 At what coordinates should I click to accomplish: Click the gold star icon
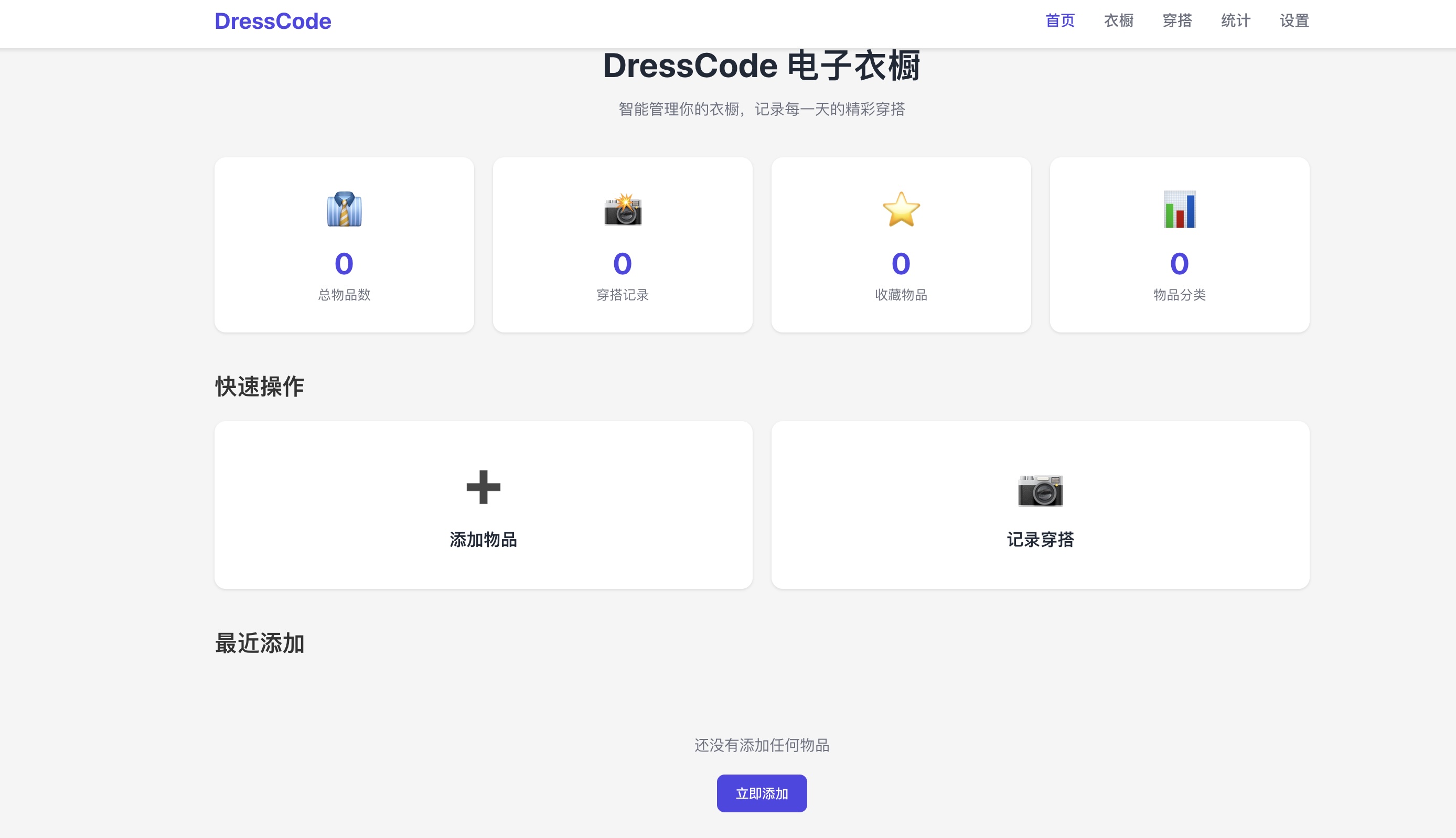click(901, 210)
